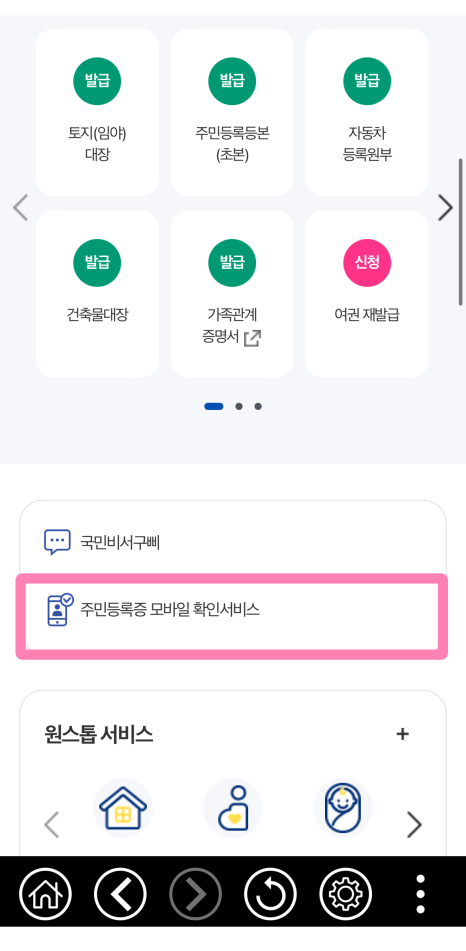Open the three-dot more options menu
Image resolution: width=466 pixels, height=951 pixels.
420,894
